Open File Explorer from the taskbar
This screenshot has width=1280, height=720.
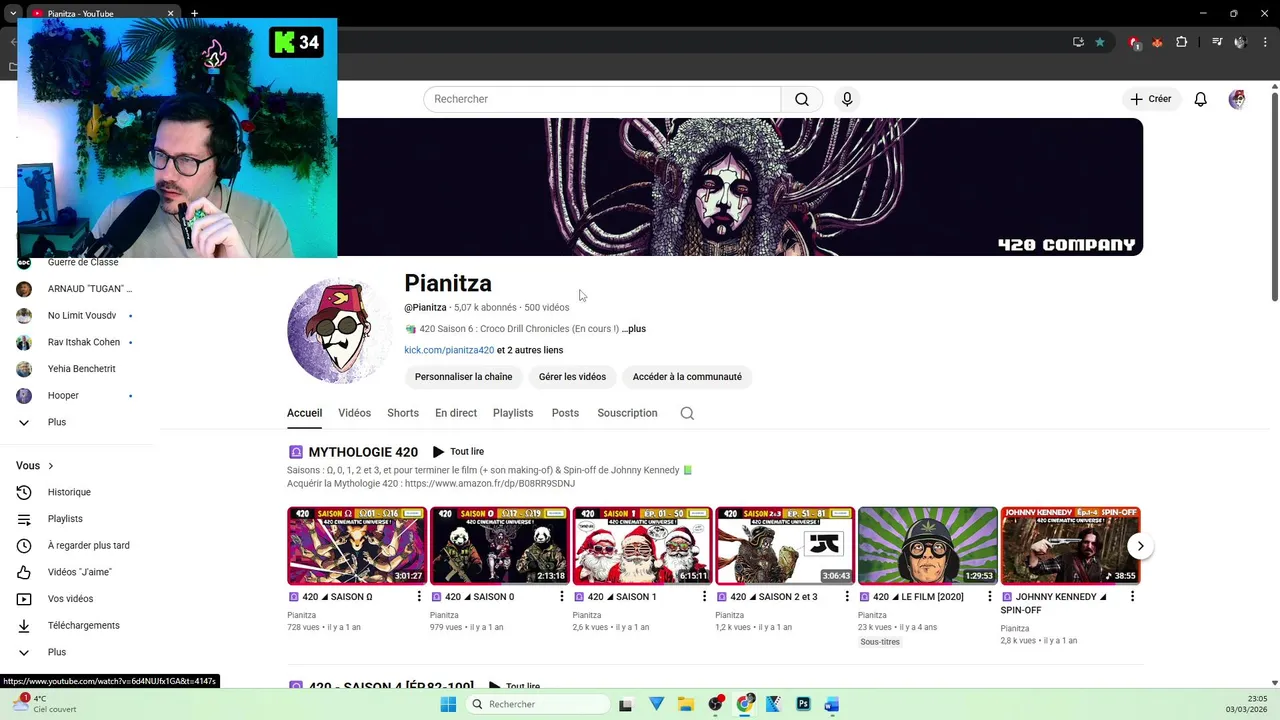pos(685,704)
